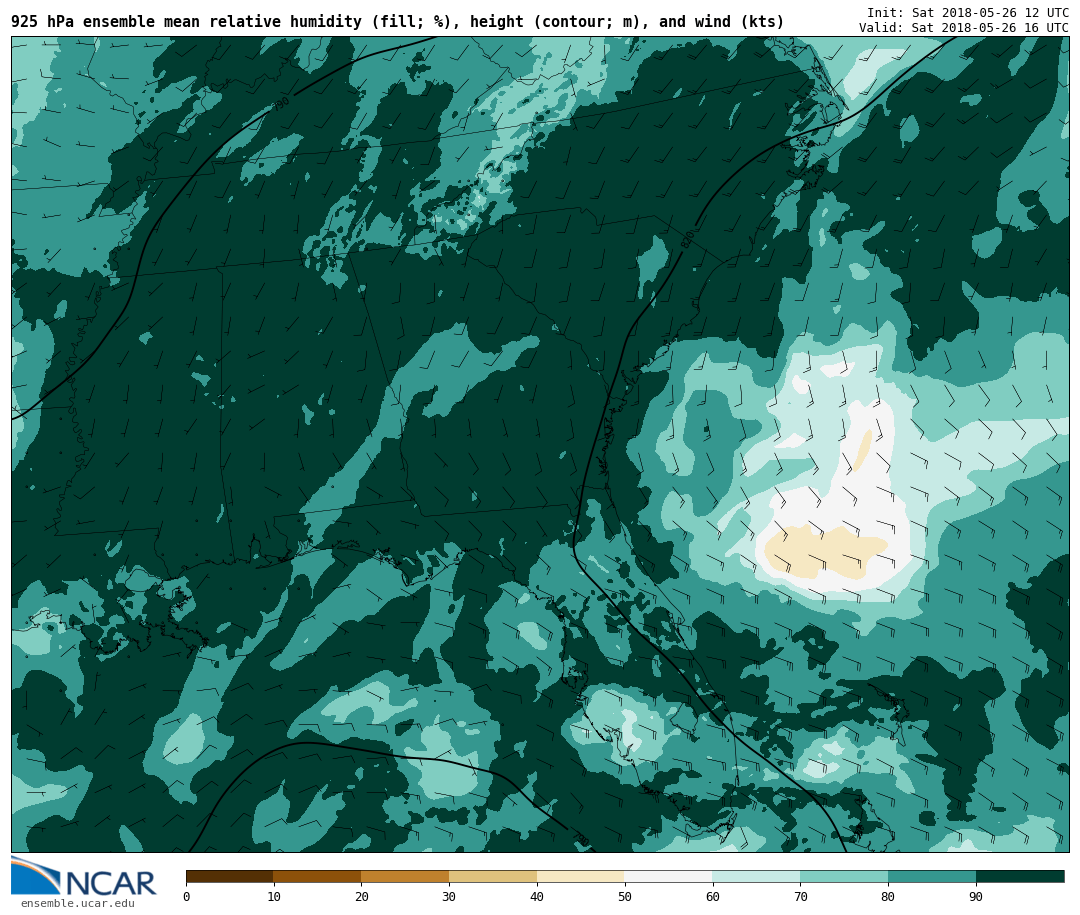1080x915 pixels.
Task: Click the colorbar tick label '0'
Action: pyautogui.click(x=187, y=896)
